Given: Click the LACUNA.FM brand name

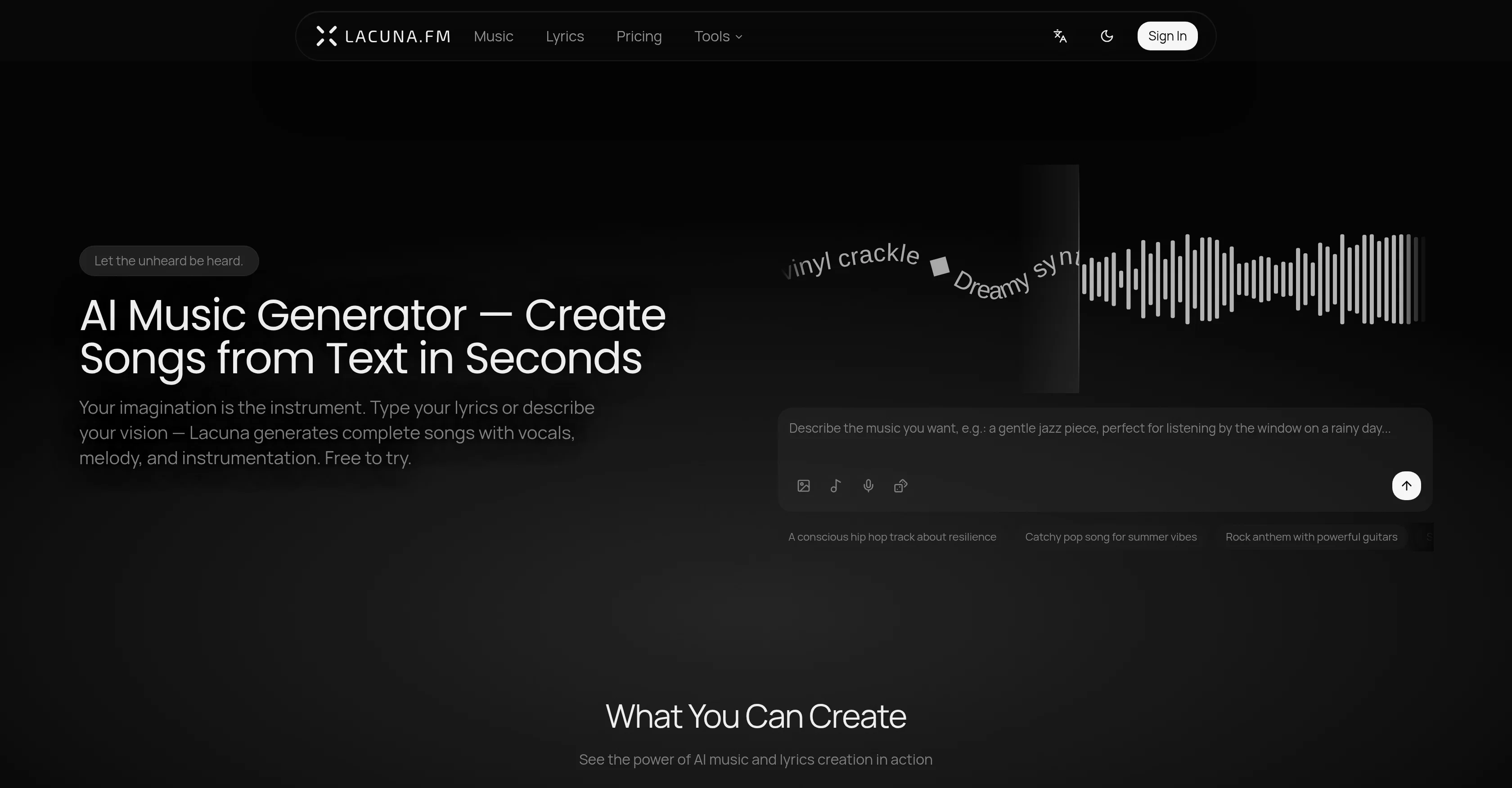Looking at the screenshot, I should click(398, 36).
